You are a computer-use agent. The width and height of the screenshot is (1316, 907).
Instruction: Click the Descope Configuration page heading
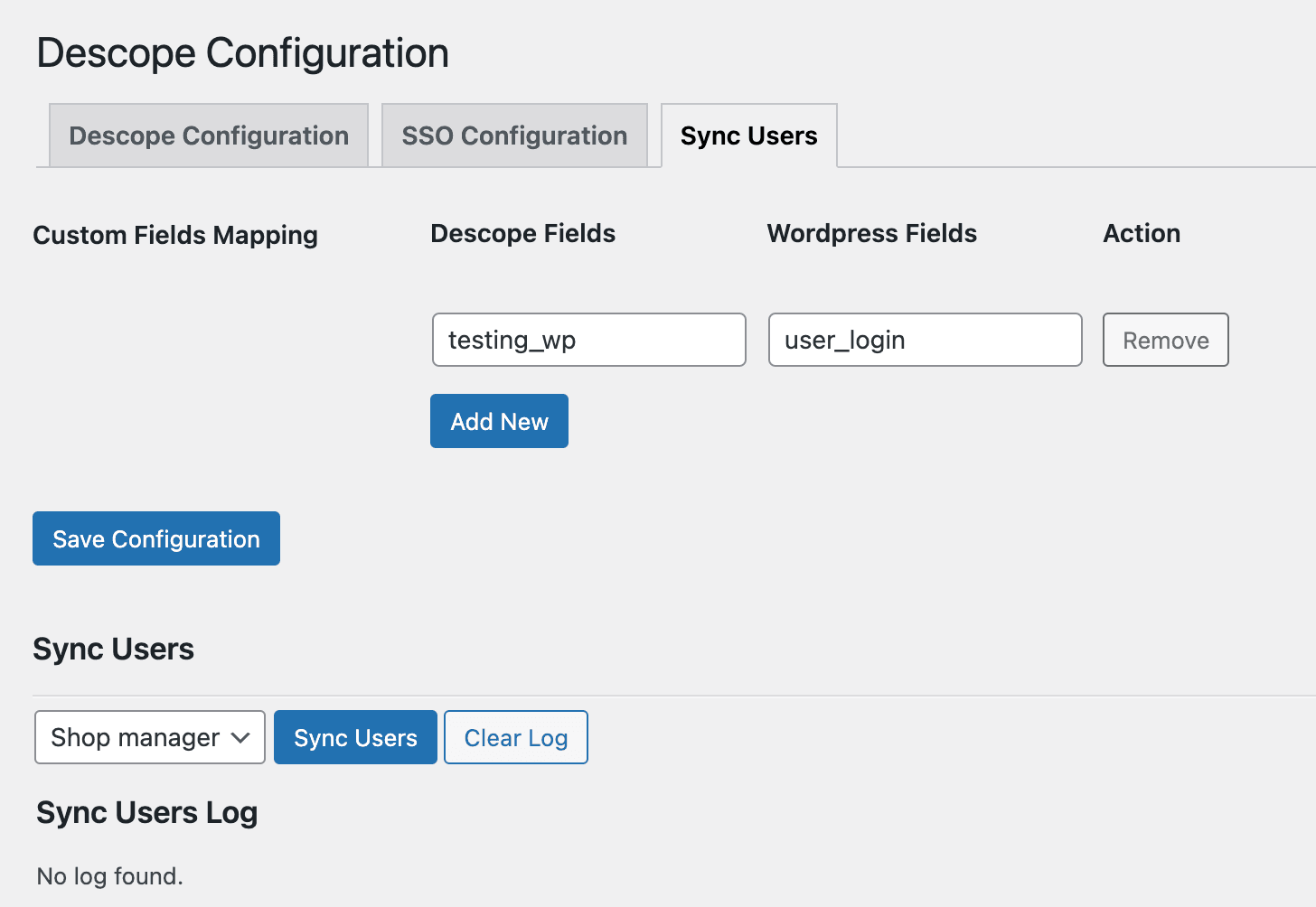tap(241, 52)
